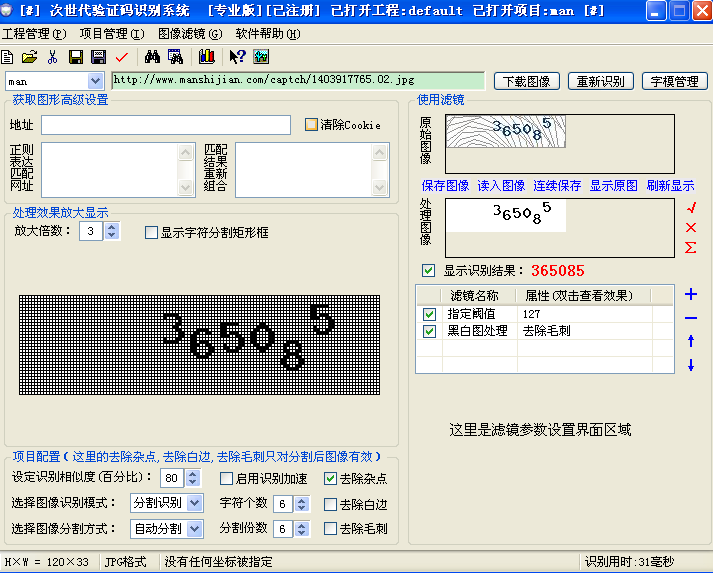Click the blue minus remove filter icon

[691, 318]
